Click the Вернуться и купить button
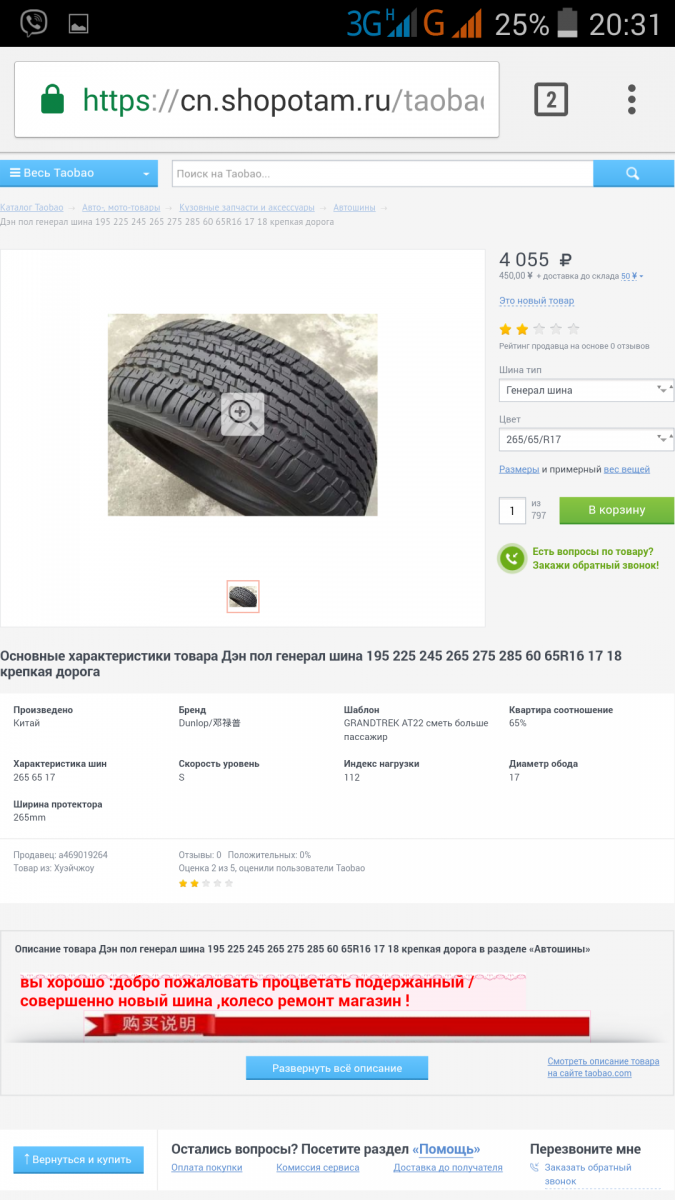 click(x=78, y=1160)
